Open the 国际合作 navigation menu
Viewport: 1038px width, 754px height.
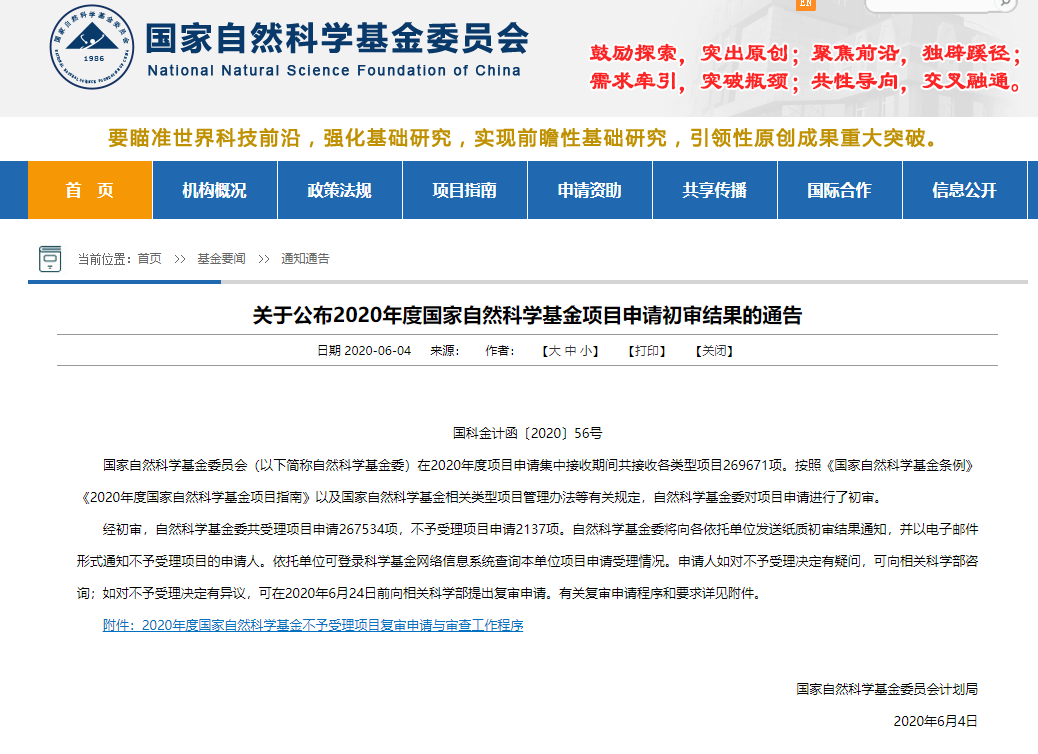coord(839,190)
